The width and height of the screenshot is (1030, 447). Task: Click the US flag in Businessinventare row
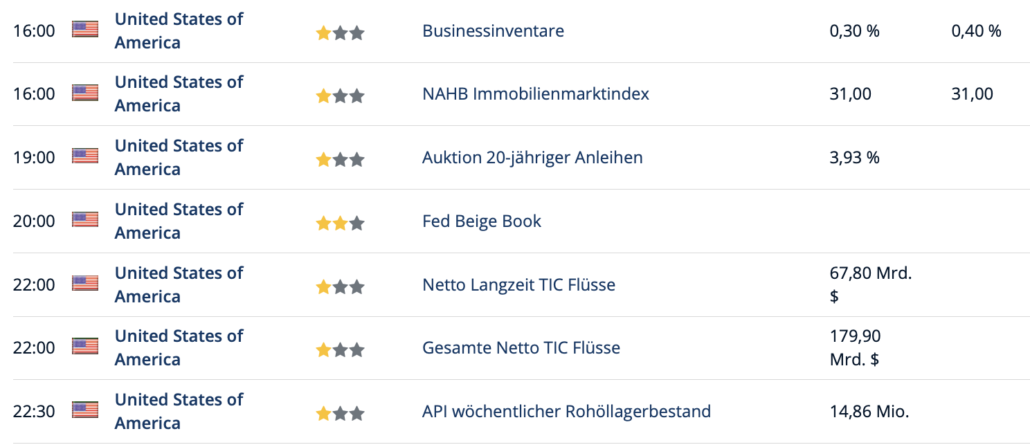coord(85,30)
